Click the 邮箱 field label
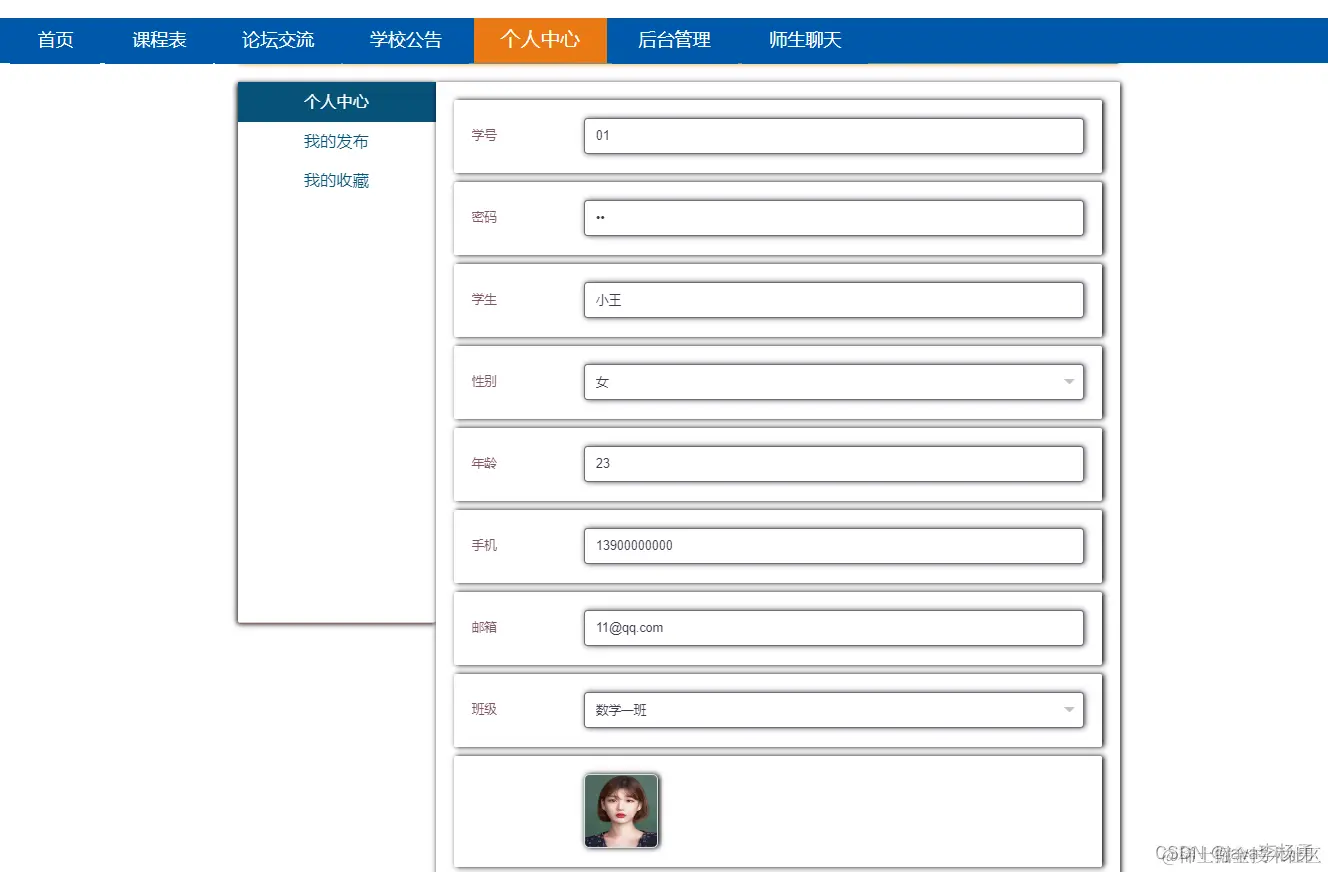 pyautogui.click(x=484, y=627)
